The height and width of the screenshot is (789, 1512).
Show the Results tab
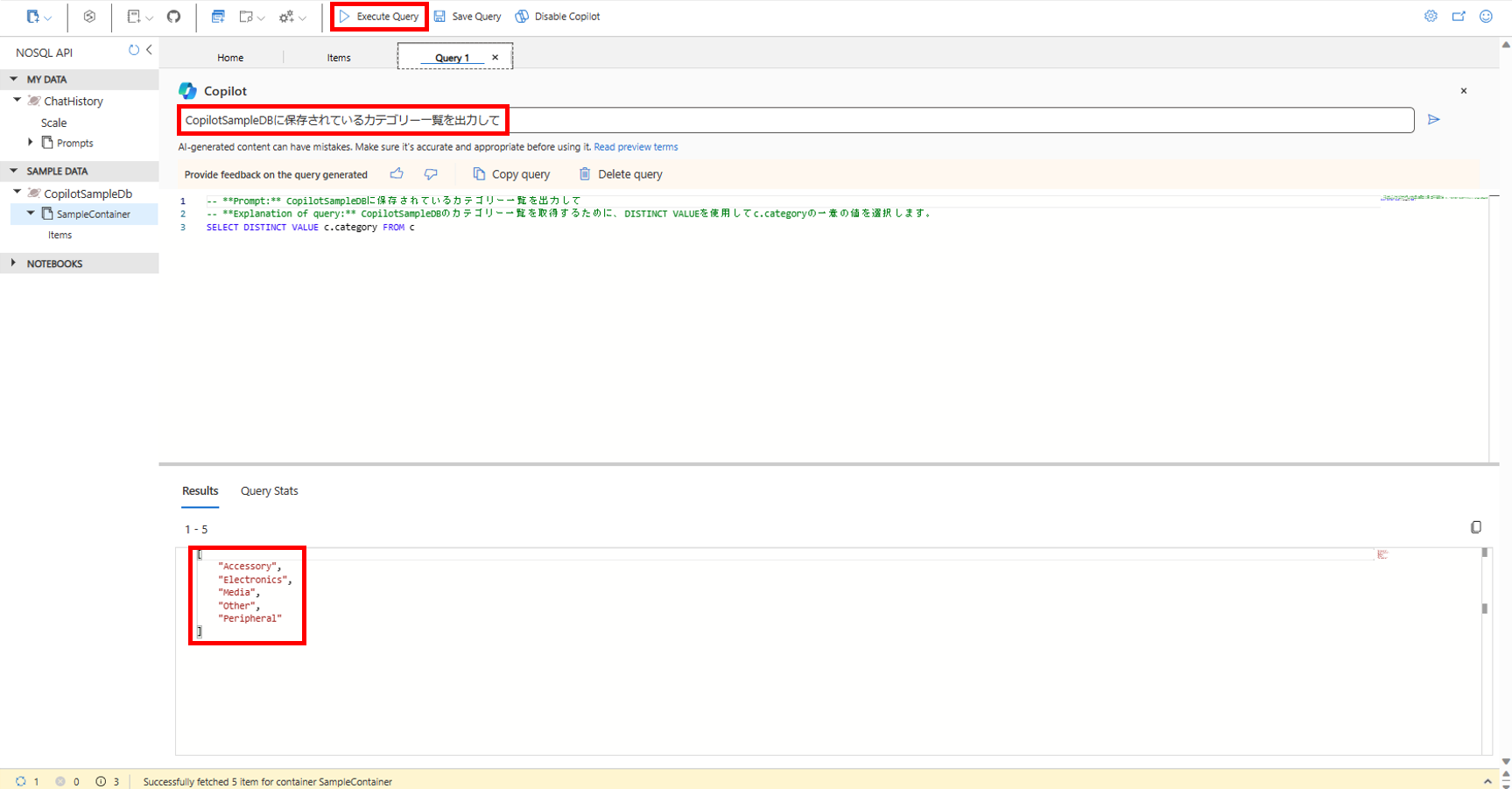[x=200, y=491]
